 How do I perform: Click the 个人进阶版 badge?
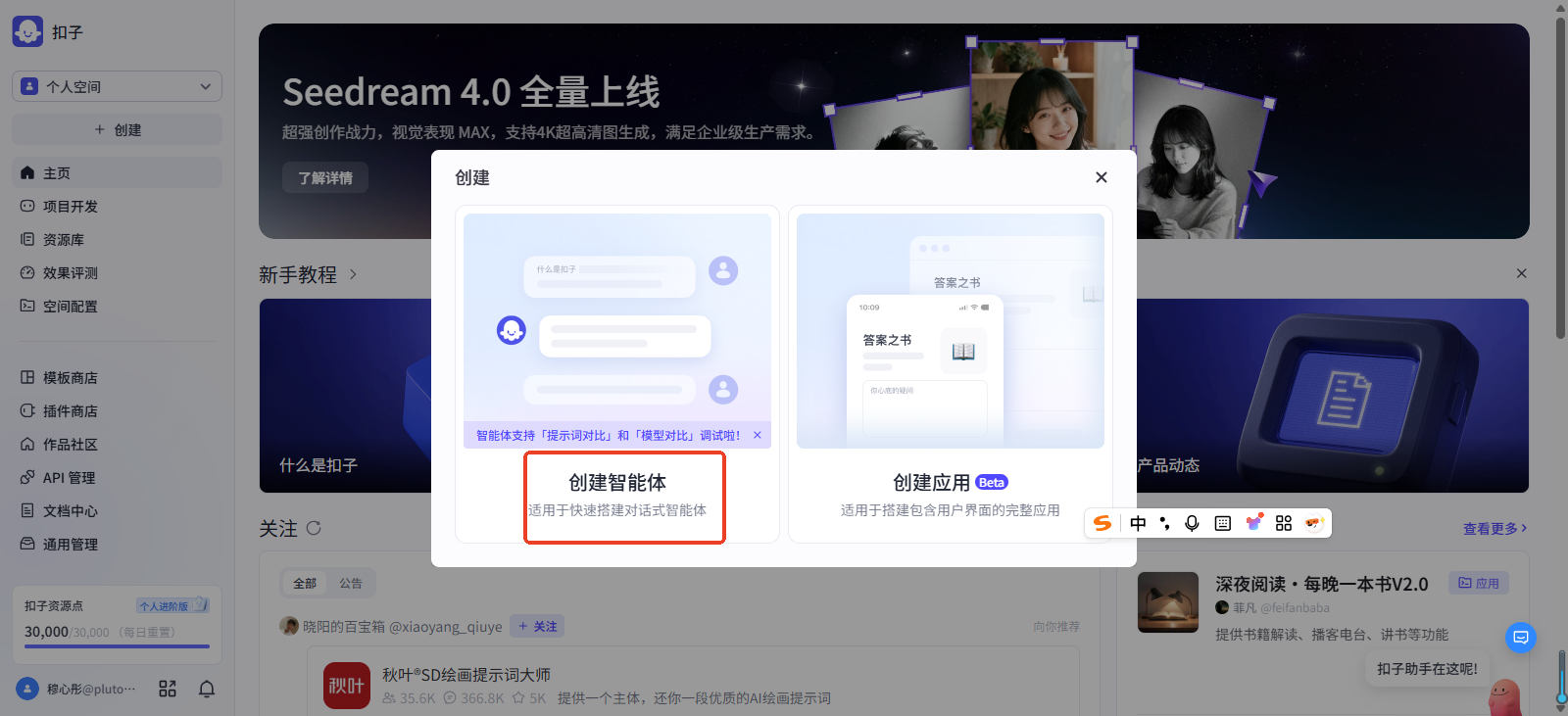pos(172,605)
